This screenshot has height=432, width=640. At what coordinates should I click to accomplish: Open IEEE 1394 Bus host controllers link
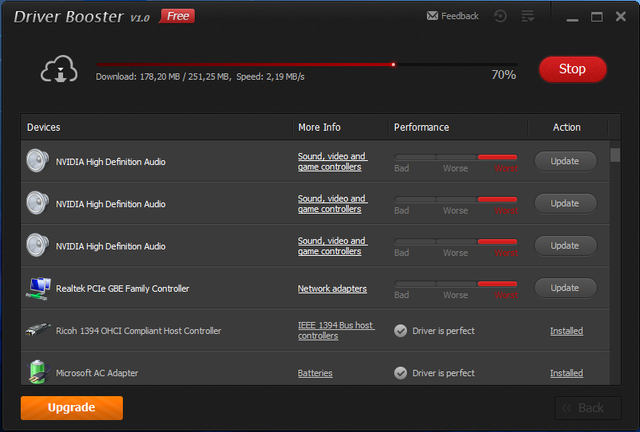click(336, 331)
